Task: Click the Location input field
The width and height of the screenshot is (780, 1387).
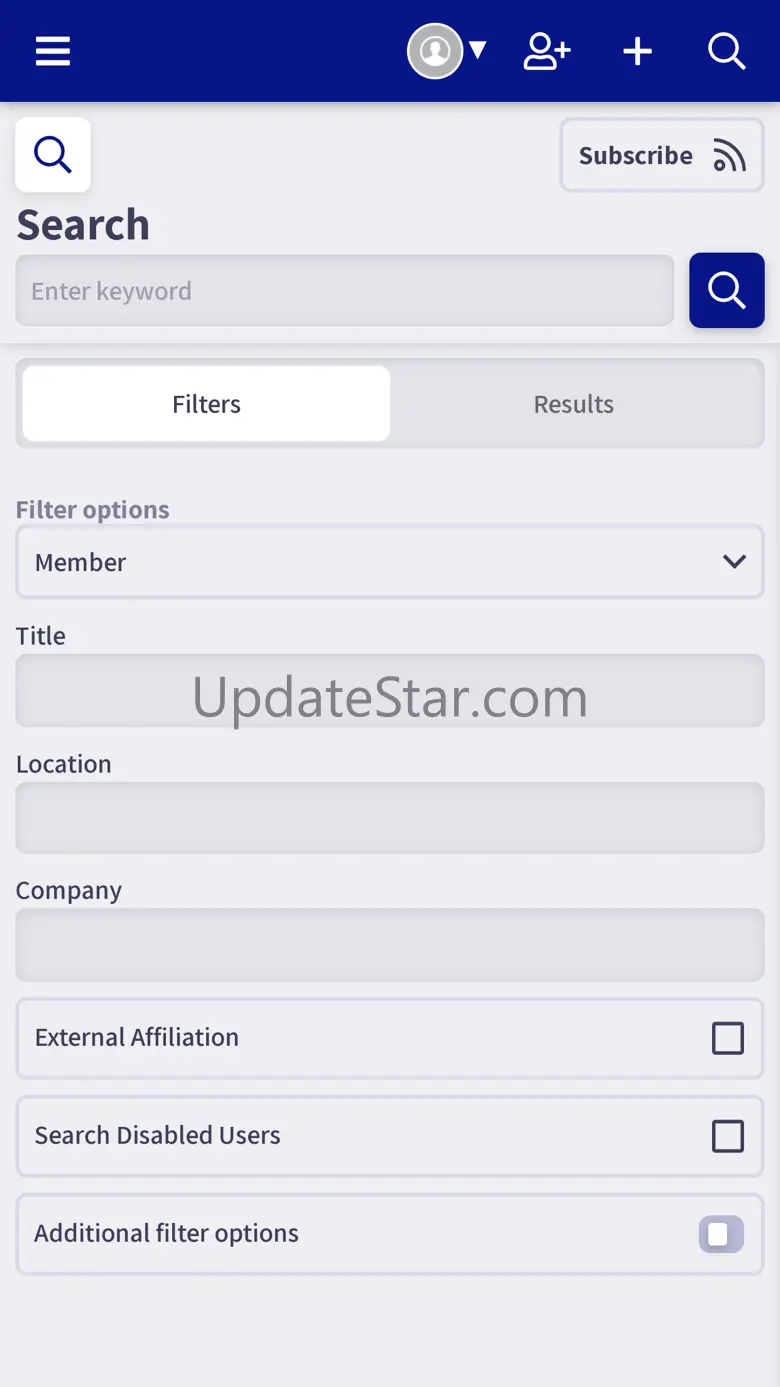Action: pos(390,817)
